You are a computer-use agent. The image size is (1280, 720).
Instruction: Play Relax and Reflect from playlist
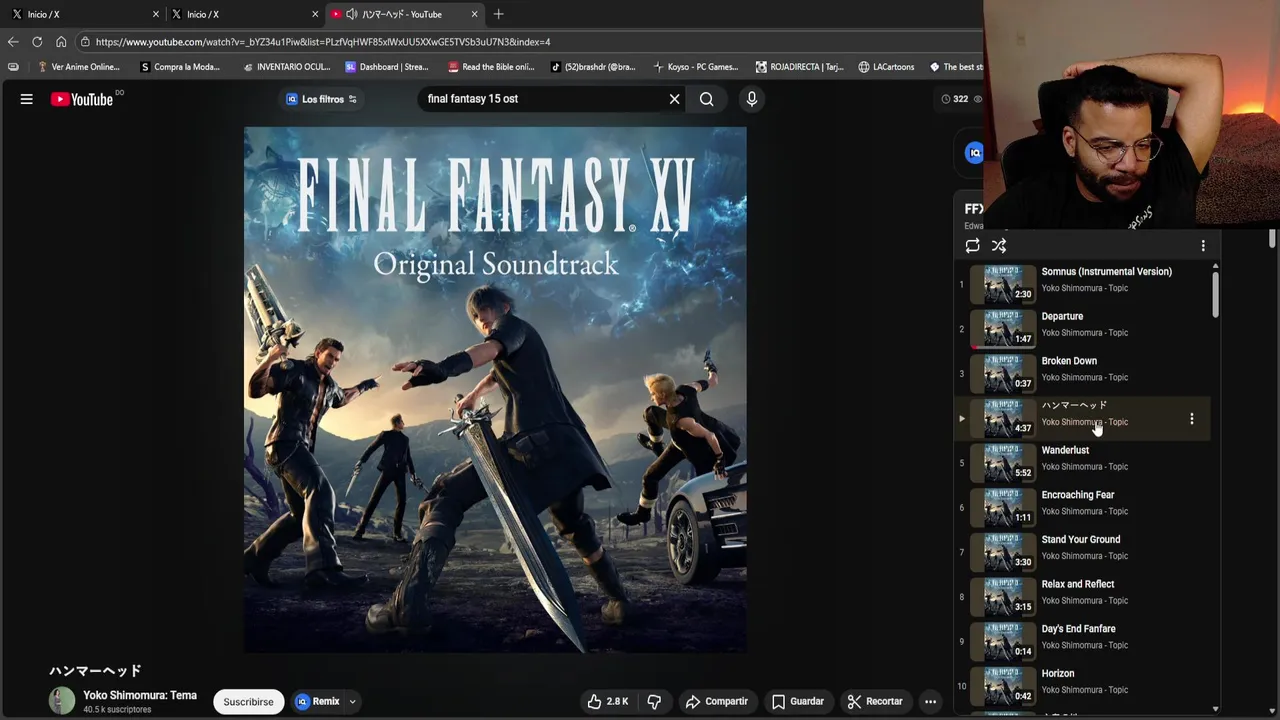[x=1077, y=584]
